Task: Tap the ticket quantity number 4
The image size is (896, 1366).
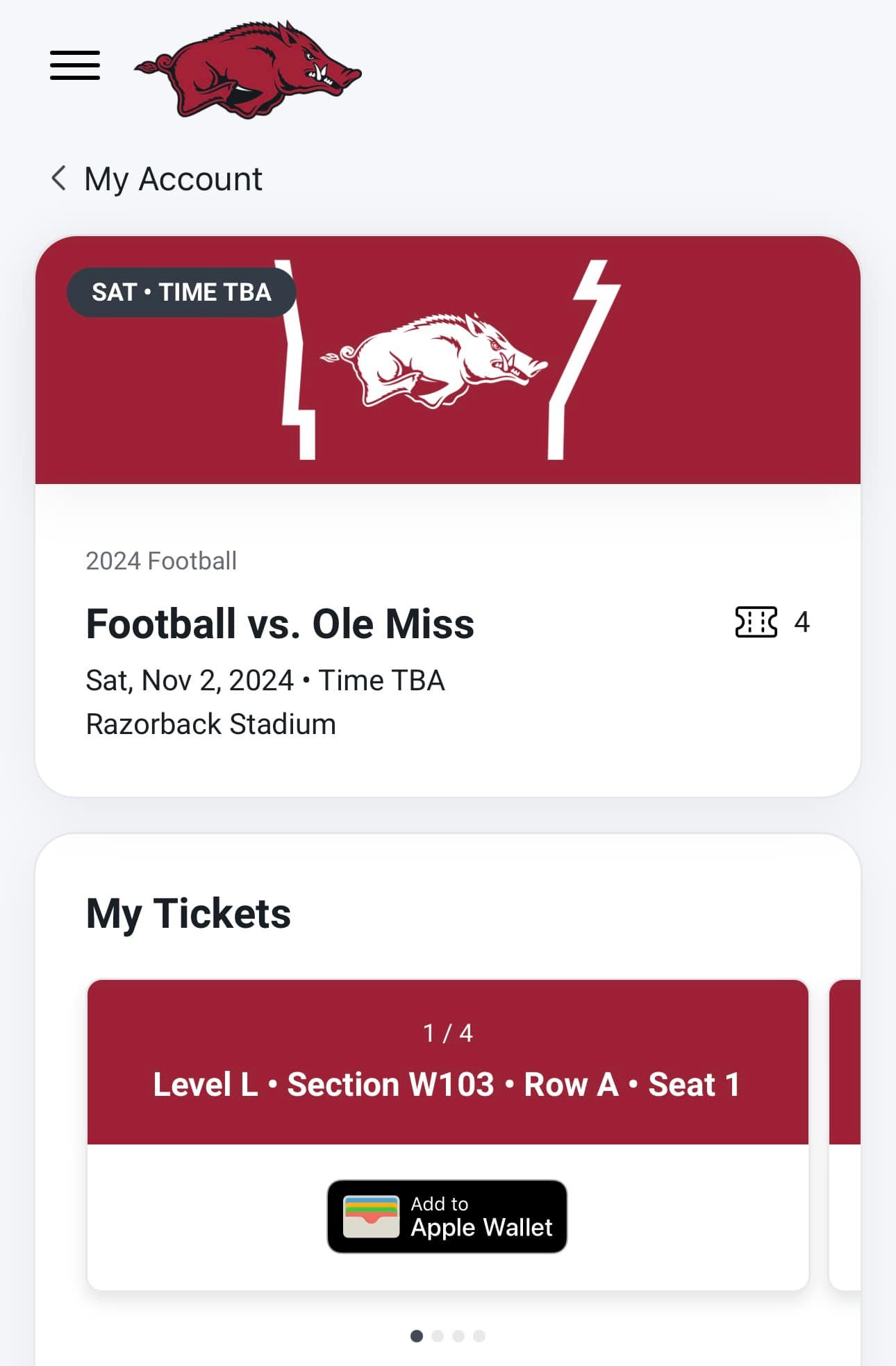Action: point(802,622)
